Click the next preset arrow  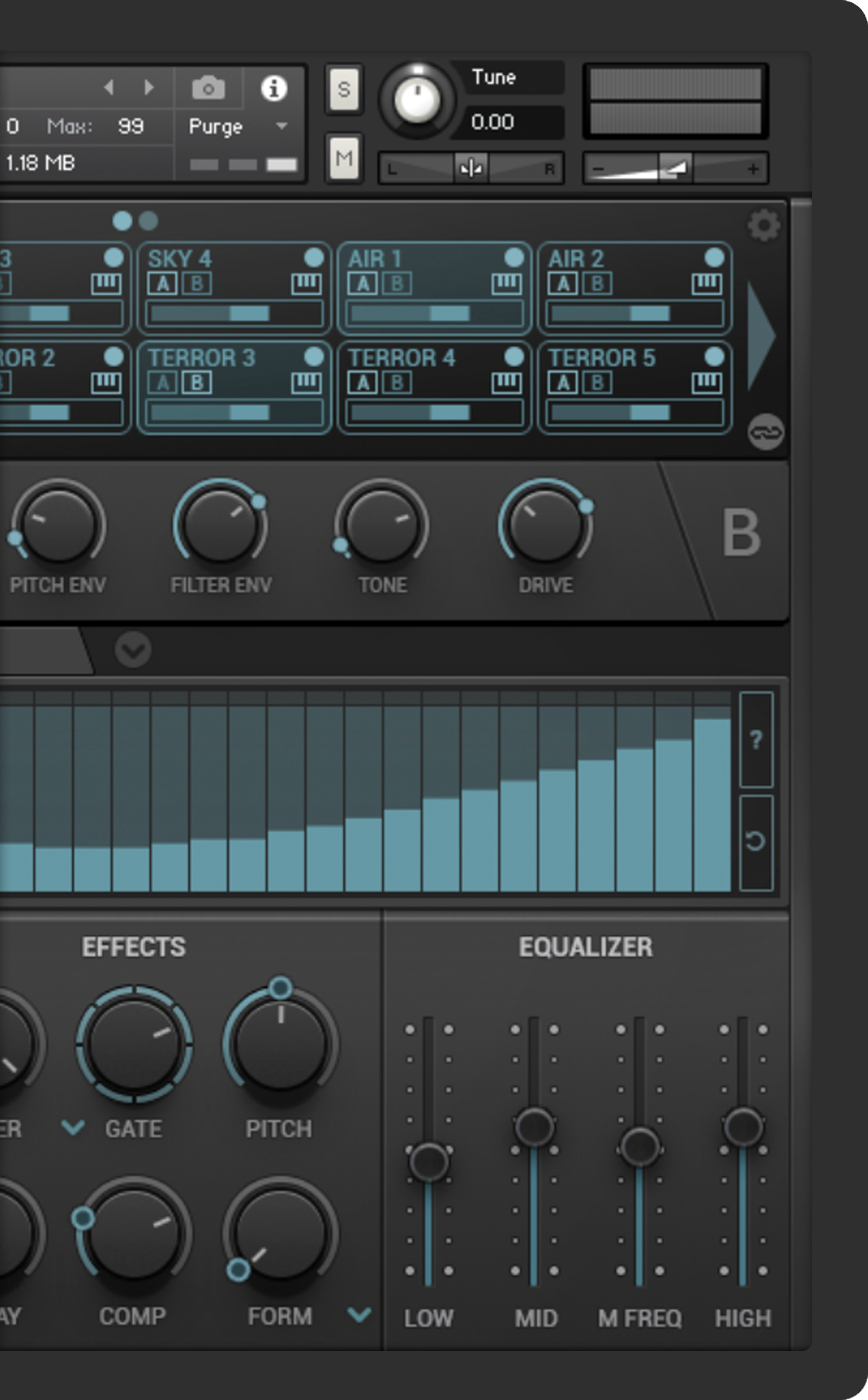point(148,88)
